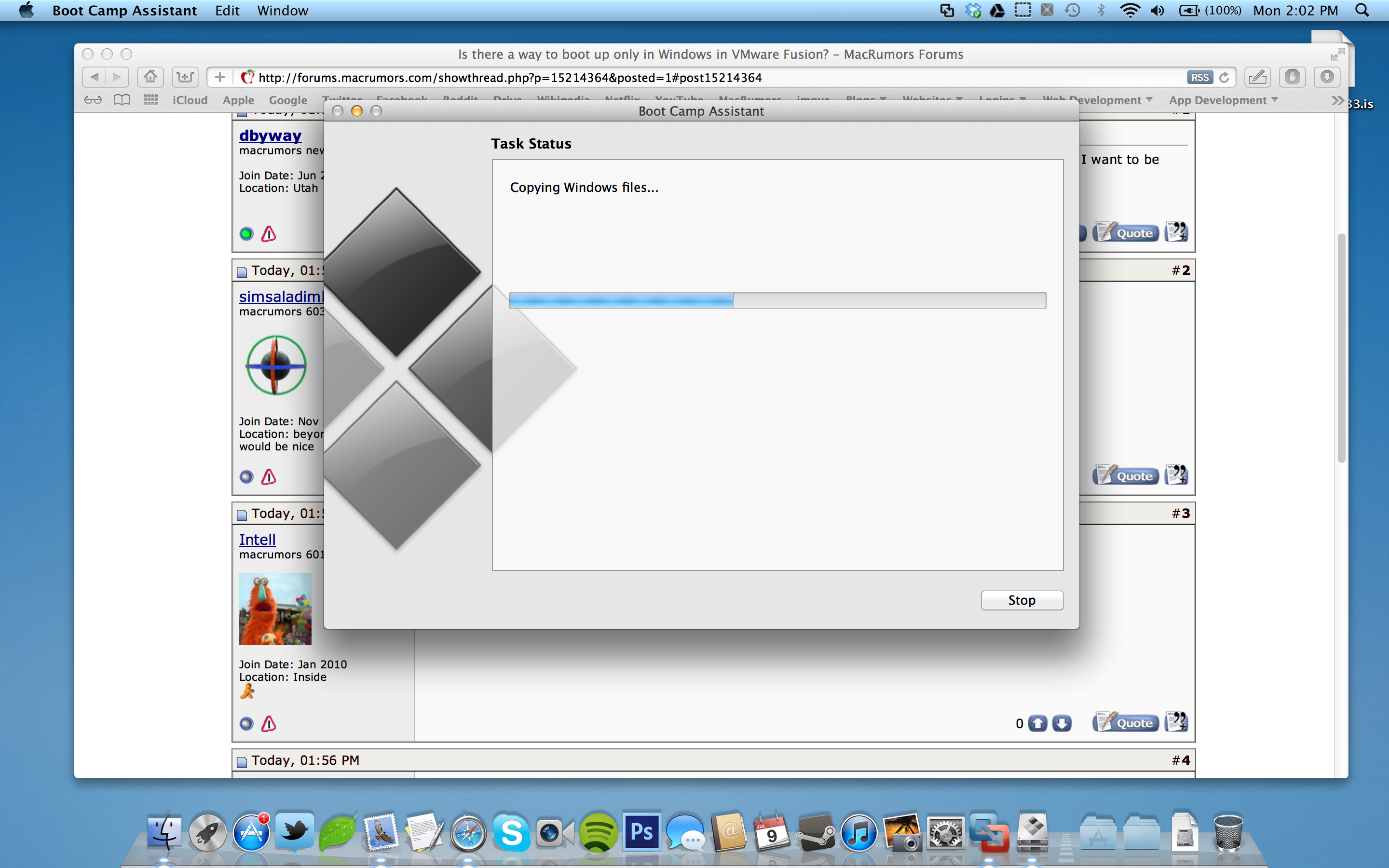Click the RSS button in address bar
The image size is (1389, 868).
coord(1199,78)
